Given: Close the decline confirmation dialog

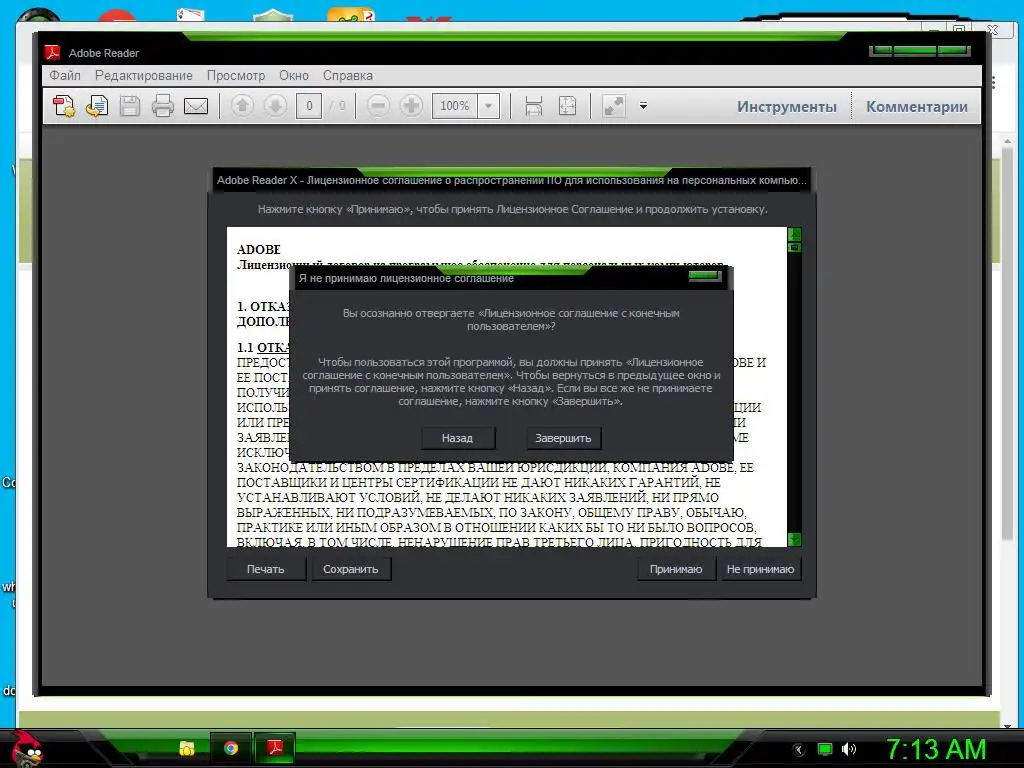Looking at the screenshot, I should pyautogui.click(x=705, y=276).
